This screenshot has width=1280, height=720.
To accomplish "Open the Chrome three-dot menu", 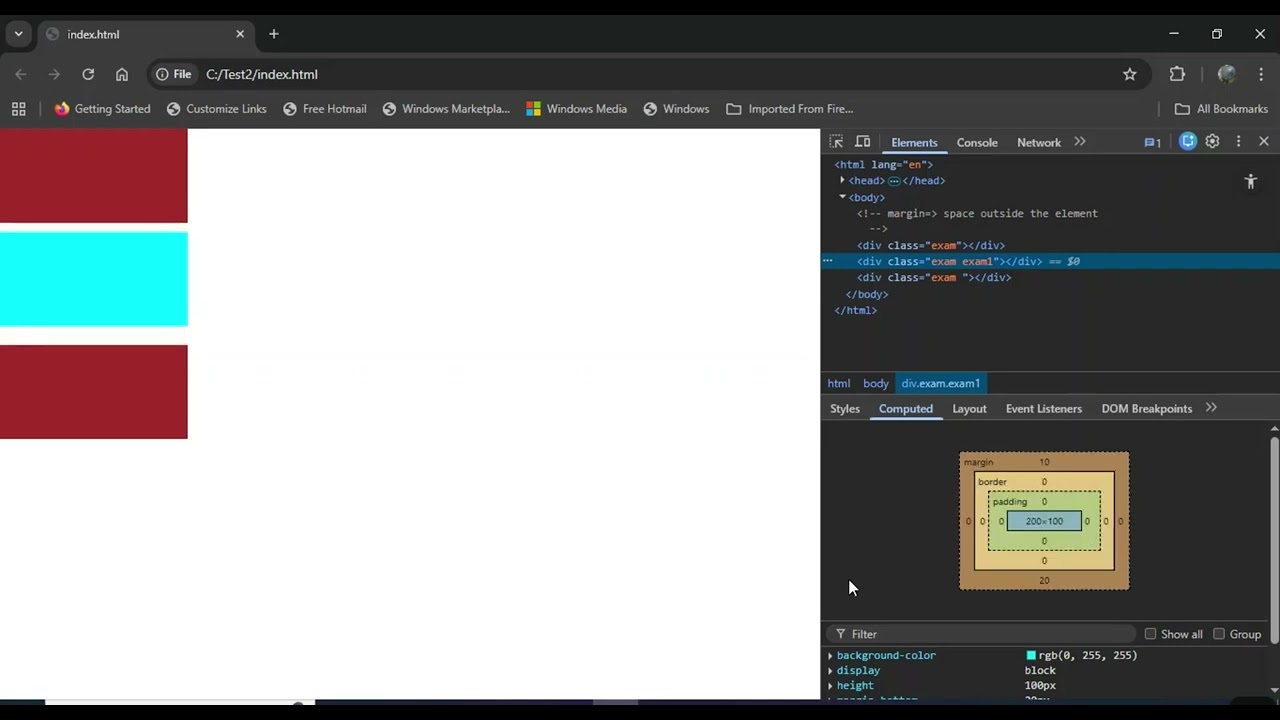I will click(x=1260, y=74).
